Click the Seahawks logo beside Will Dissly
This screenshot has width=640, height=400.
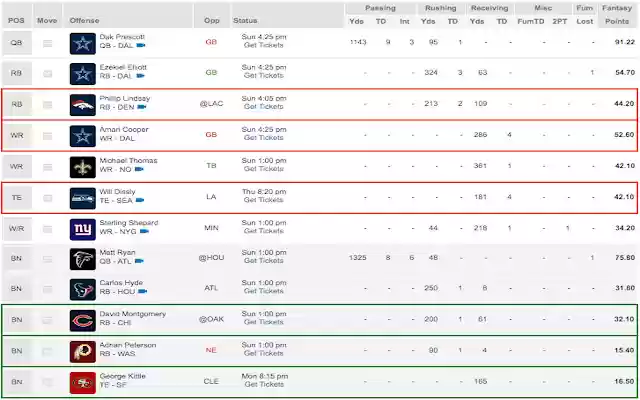pyautogui.click(x=82, y=198)
